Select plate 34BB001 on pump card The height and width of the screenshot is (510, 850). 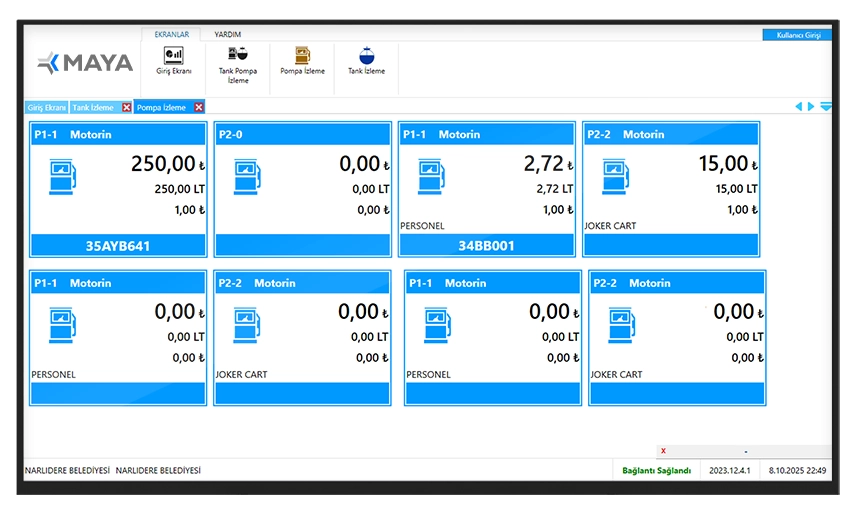point(486,245)
